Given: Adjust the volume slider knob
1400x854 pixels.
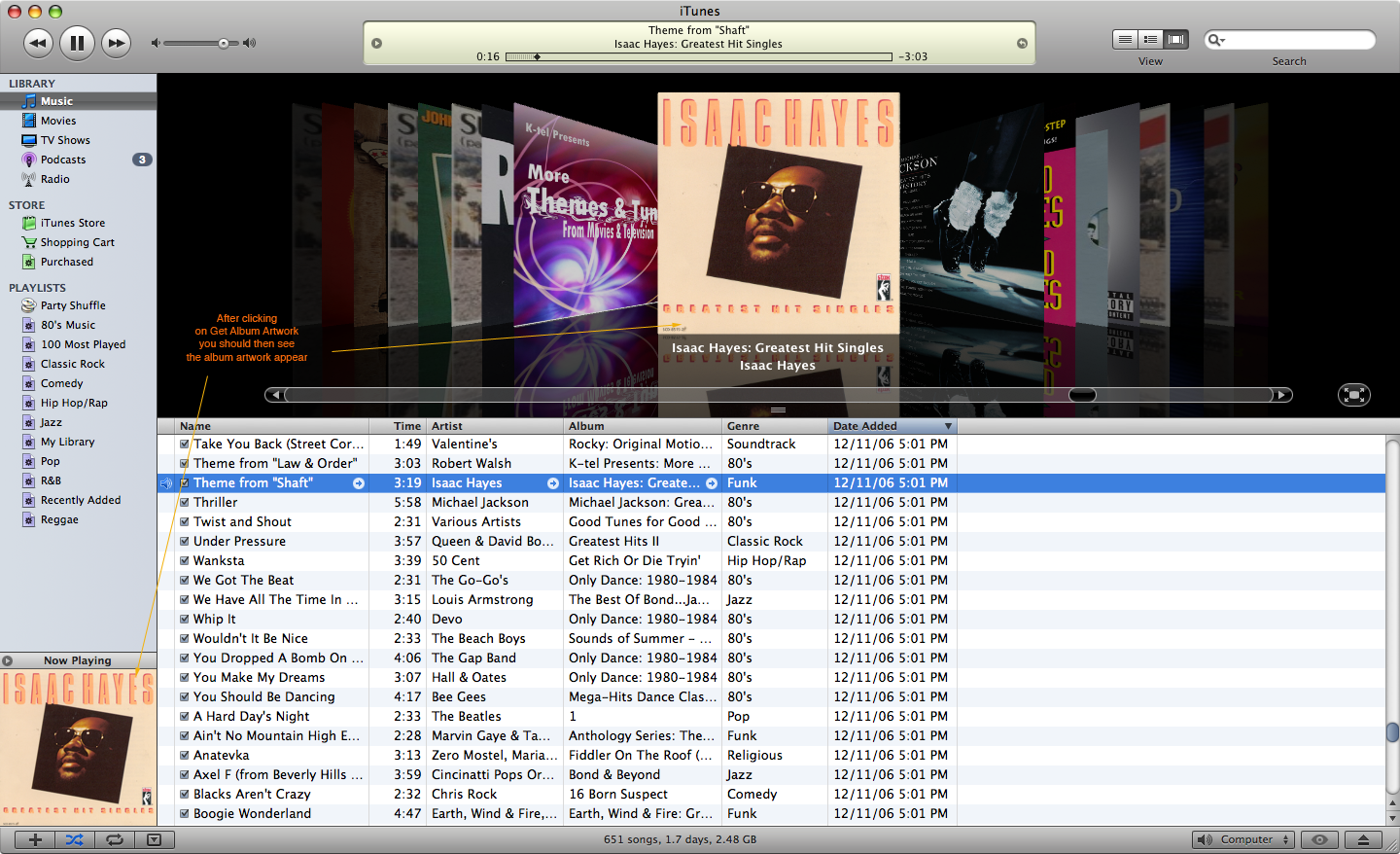Looking at the screenshot, I should (x=224, y=43).
